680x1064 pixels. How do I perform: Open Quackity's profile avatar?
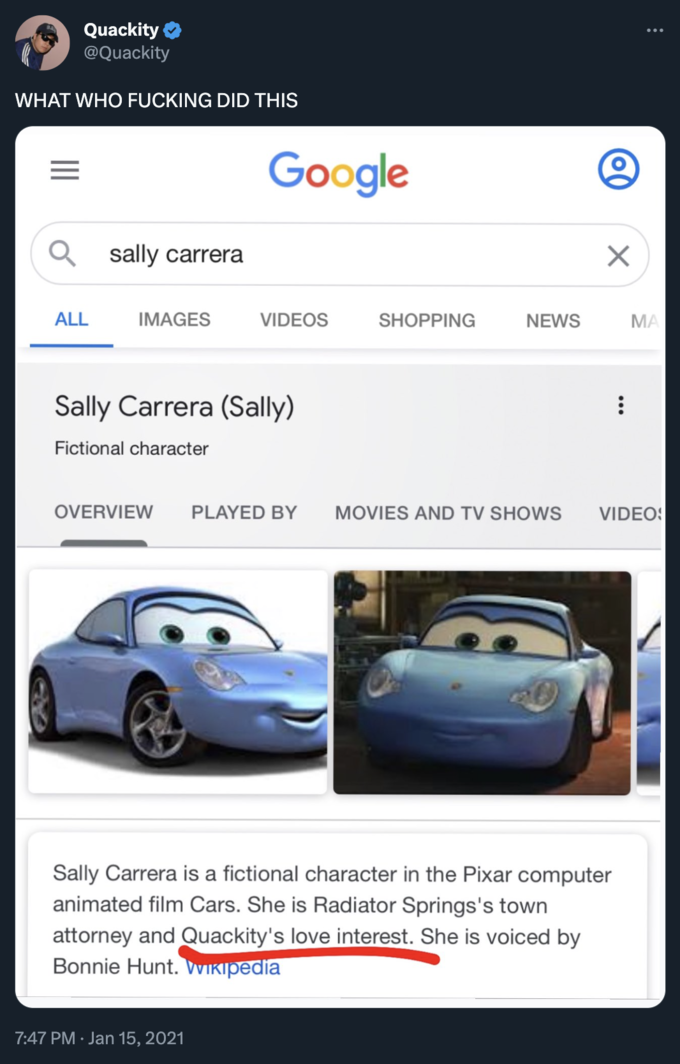[x=42, y=43]
